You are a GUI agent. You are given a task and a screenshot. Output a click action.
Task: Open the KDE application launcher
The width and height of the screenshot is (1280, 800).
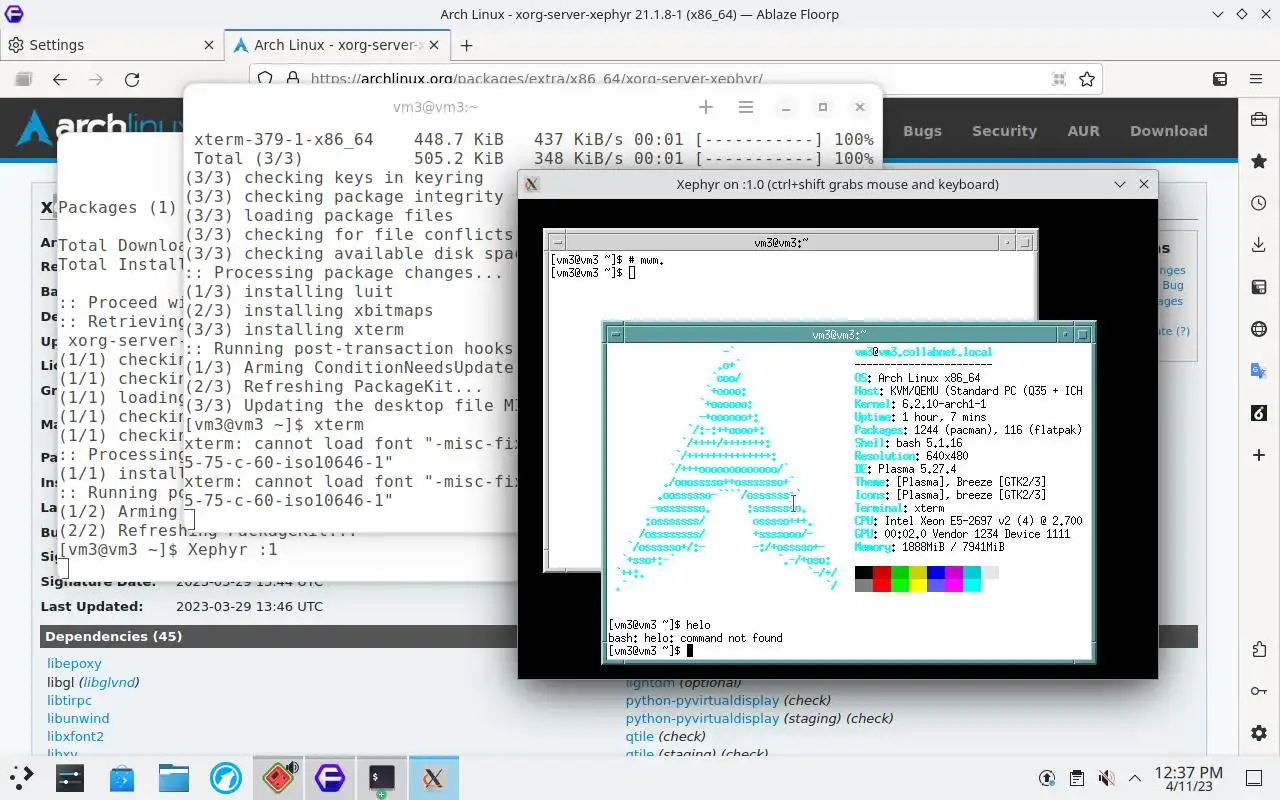point(21,778)
